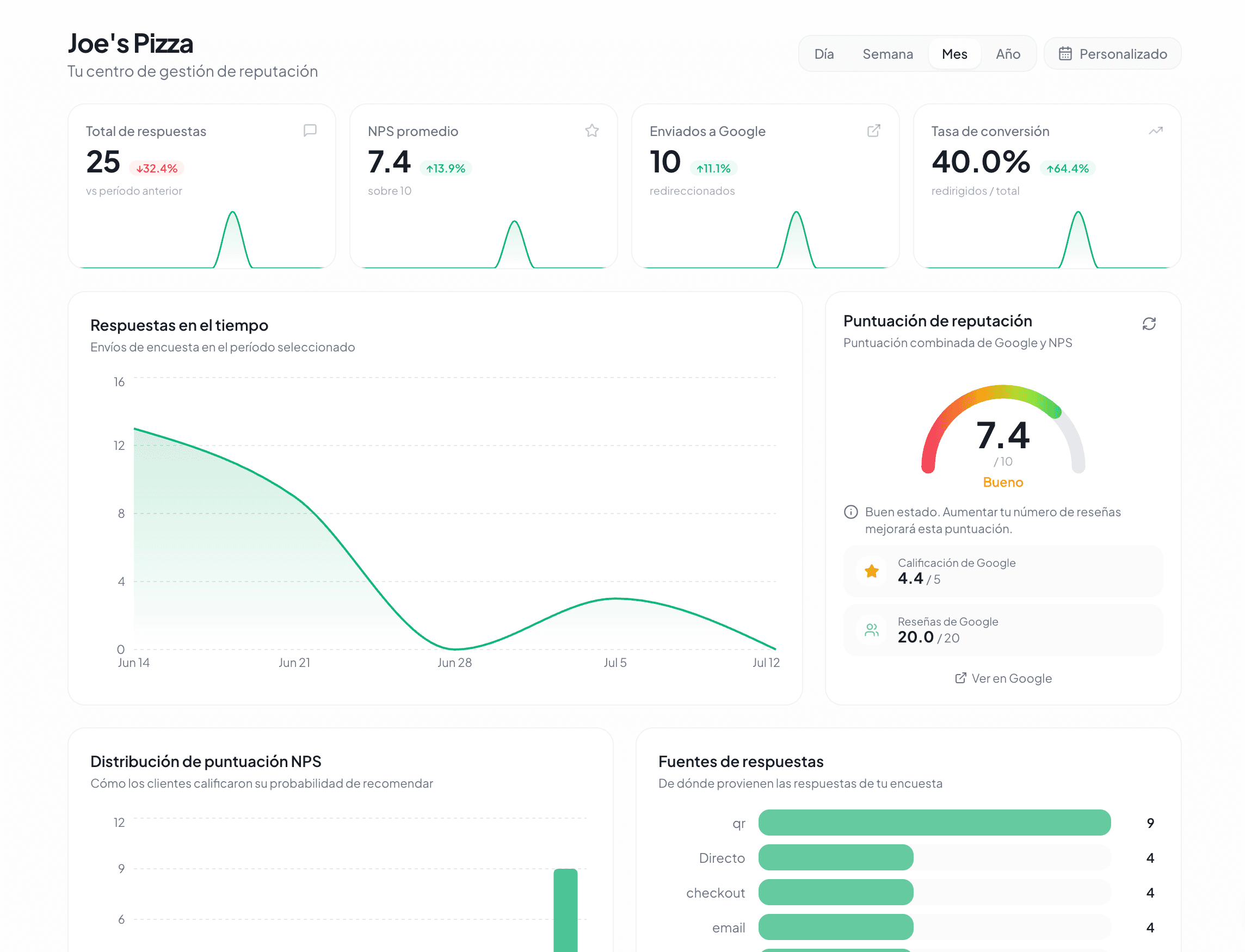This screenshot has height=952, width=1245.
Task: Click the Jun 14 axis label
Action: (134, 663)
